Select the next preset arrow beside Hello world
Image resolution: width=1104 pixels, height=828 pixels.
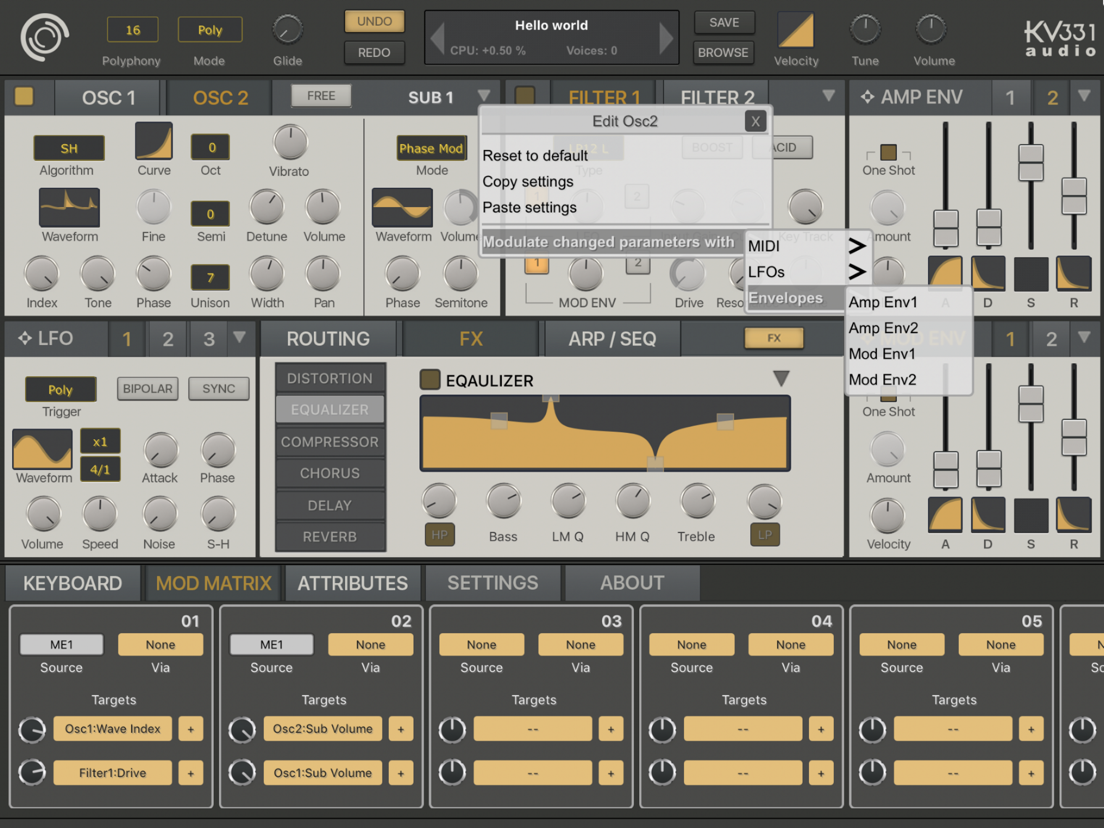tap(665, 37)
